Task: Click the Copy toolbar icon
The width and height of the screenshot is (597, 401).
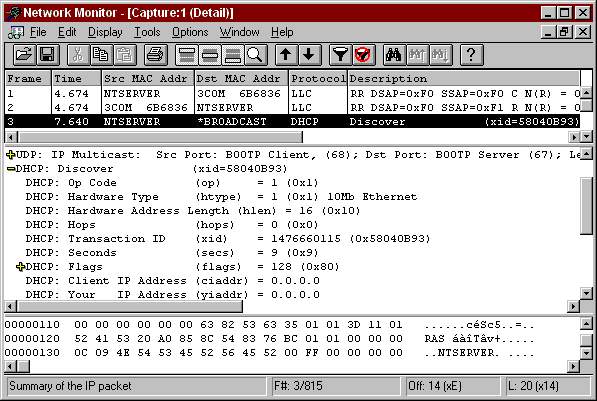Action: point(101,55)
